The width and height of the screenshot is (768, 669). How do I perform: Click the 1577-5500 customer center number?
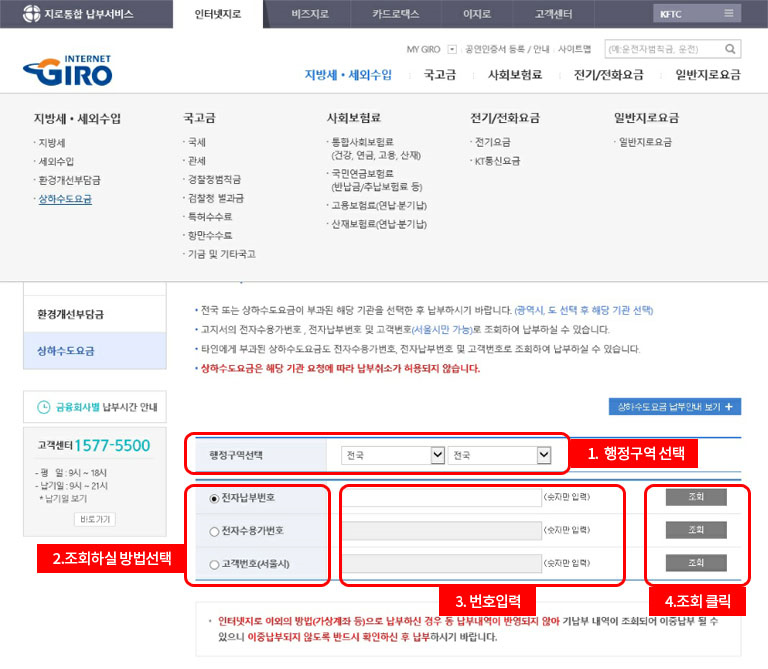(x=112, y=445)
